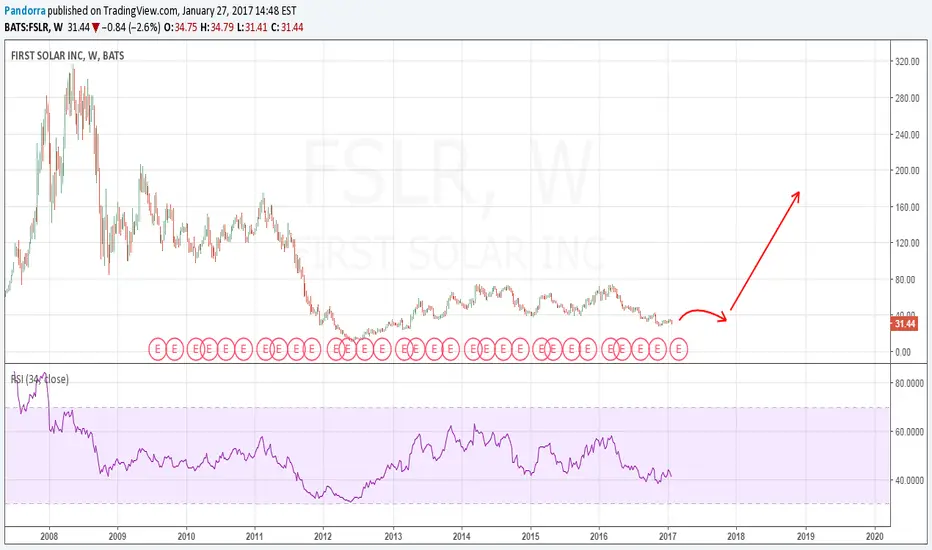
Task: Click the 0.00 price axis label
Action: click(x=903, y=352)
